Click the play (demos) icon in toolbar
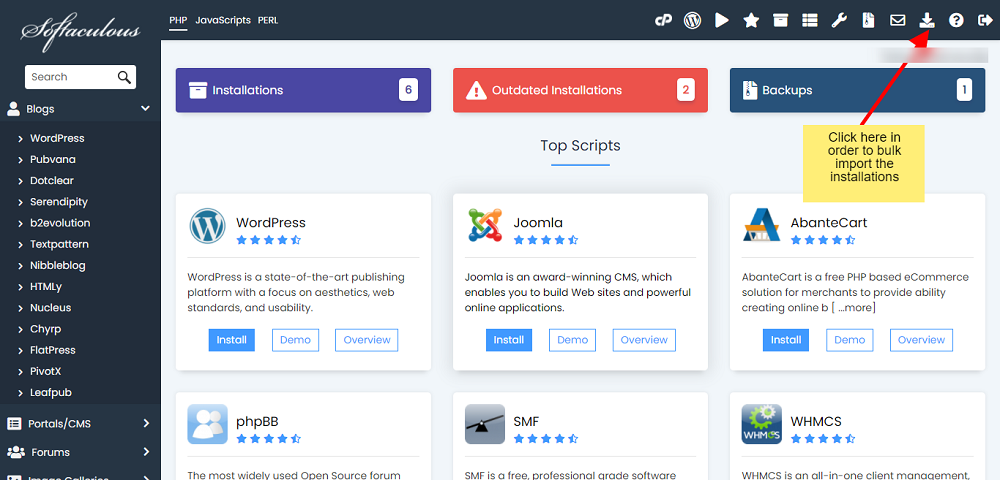 coord(722,20)
